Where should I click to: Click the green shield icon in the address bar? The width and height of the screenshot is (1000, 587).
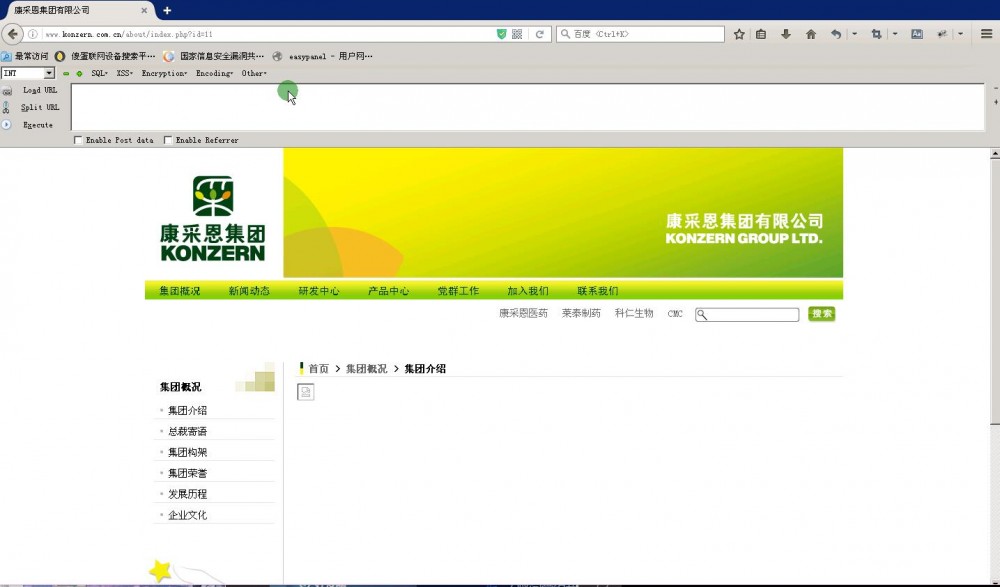coord(501,34)
